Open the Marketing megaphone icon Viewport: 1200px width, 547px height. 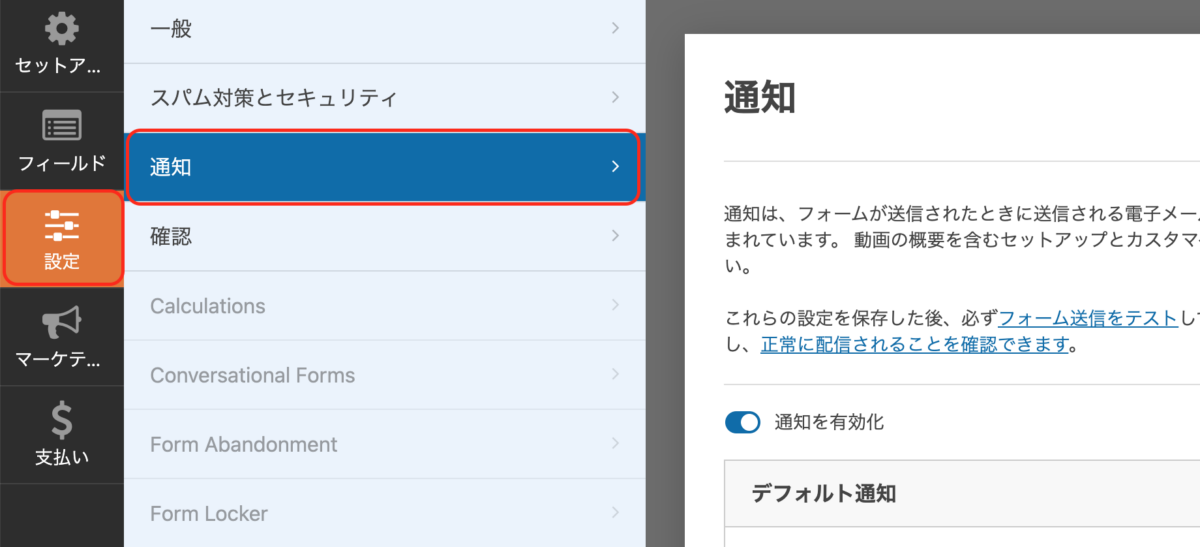[x=62, y=323]
